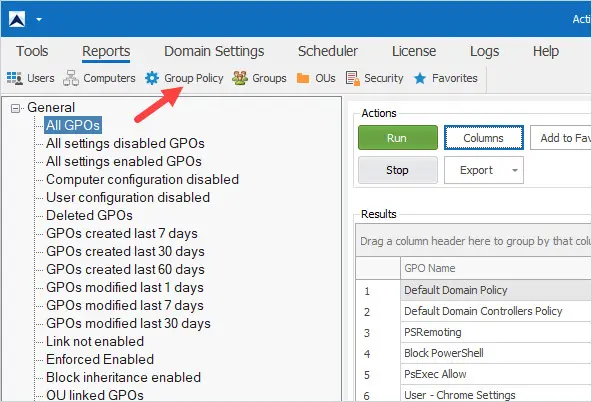
Task: Click the Columns button
Action: [x=484, y=138]
